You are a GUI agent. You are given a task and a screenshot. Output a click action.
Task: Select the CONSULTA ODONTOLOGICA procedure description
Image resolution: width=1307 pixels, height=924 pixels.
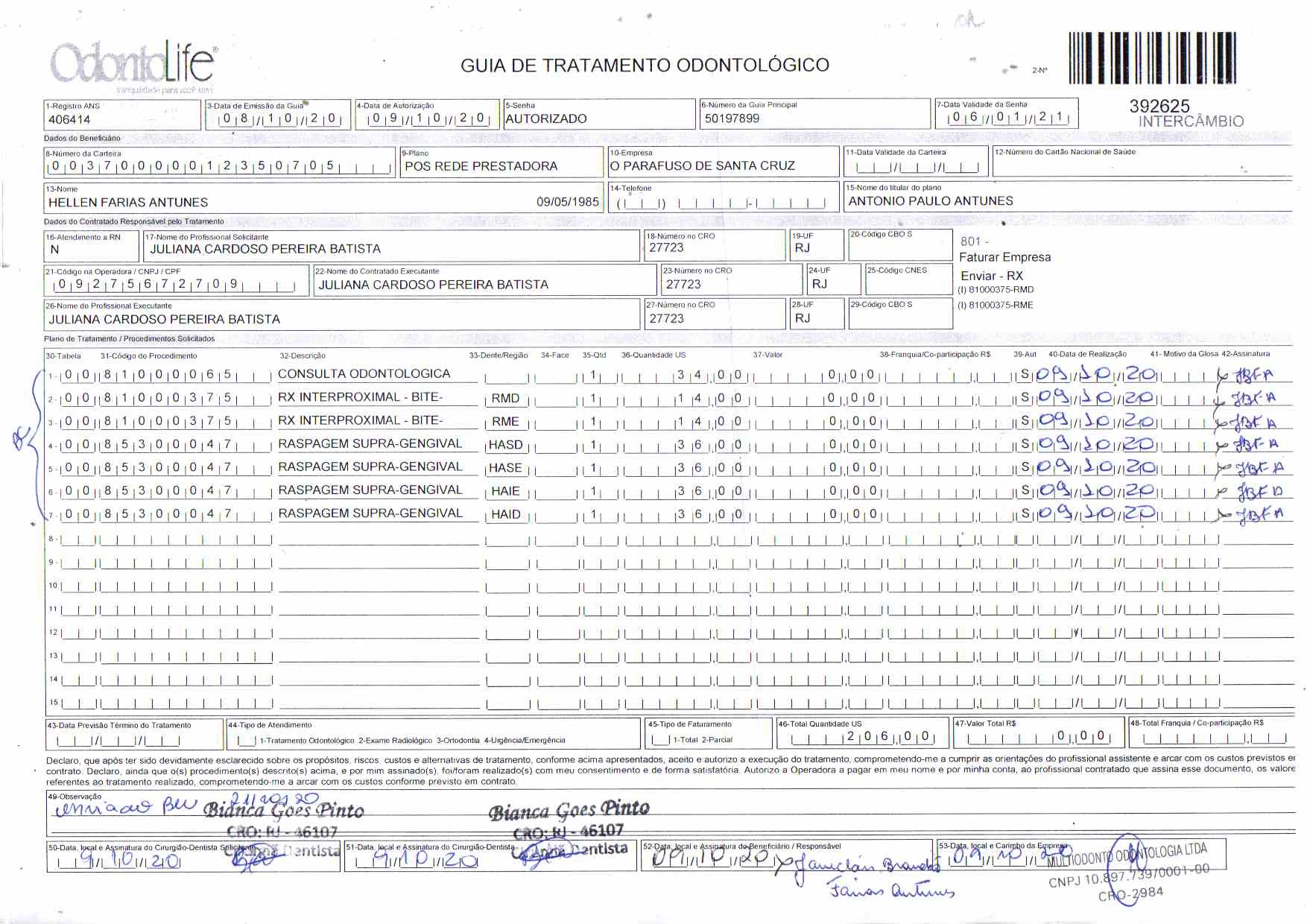[364, 374]
